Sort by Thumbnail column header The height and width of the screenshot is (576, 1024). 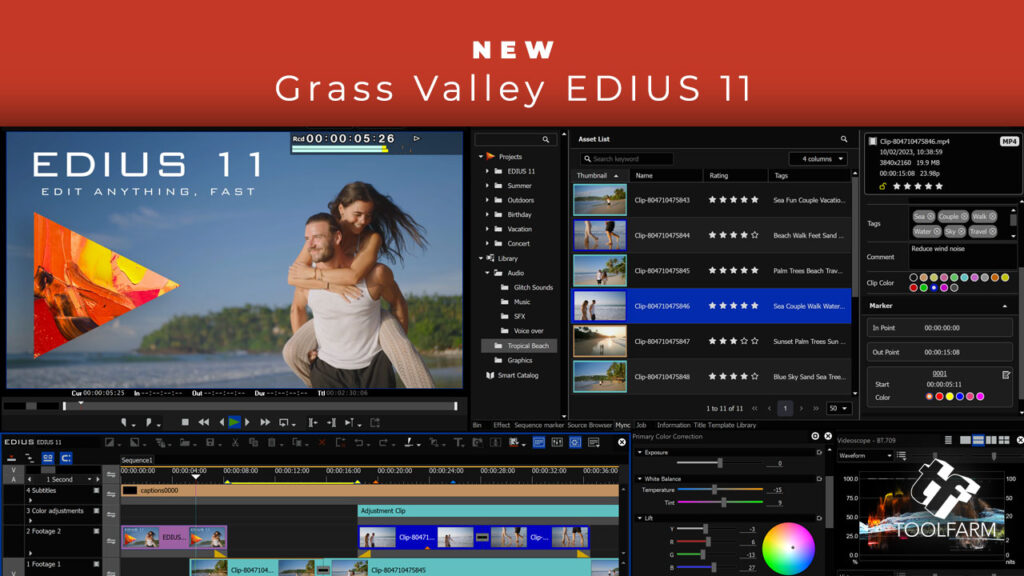point(600,176)
